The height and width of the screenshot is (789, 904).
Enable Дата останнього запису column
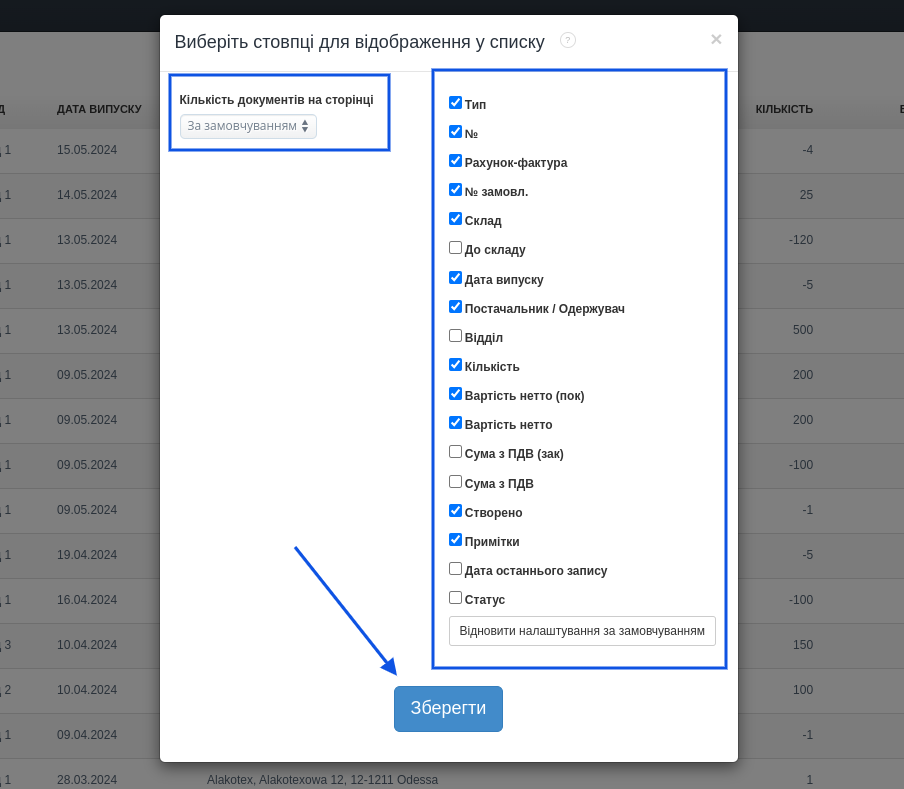coord(455,569)
